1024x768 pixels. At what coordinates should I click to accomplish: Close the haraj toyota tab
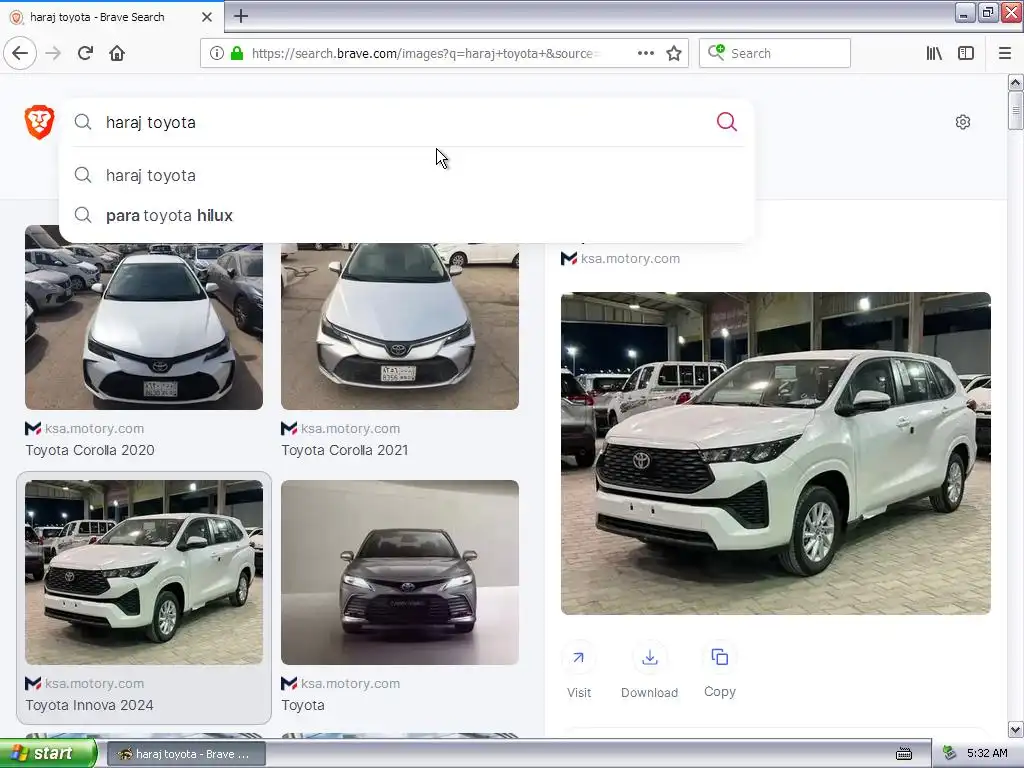206,17
